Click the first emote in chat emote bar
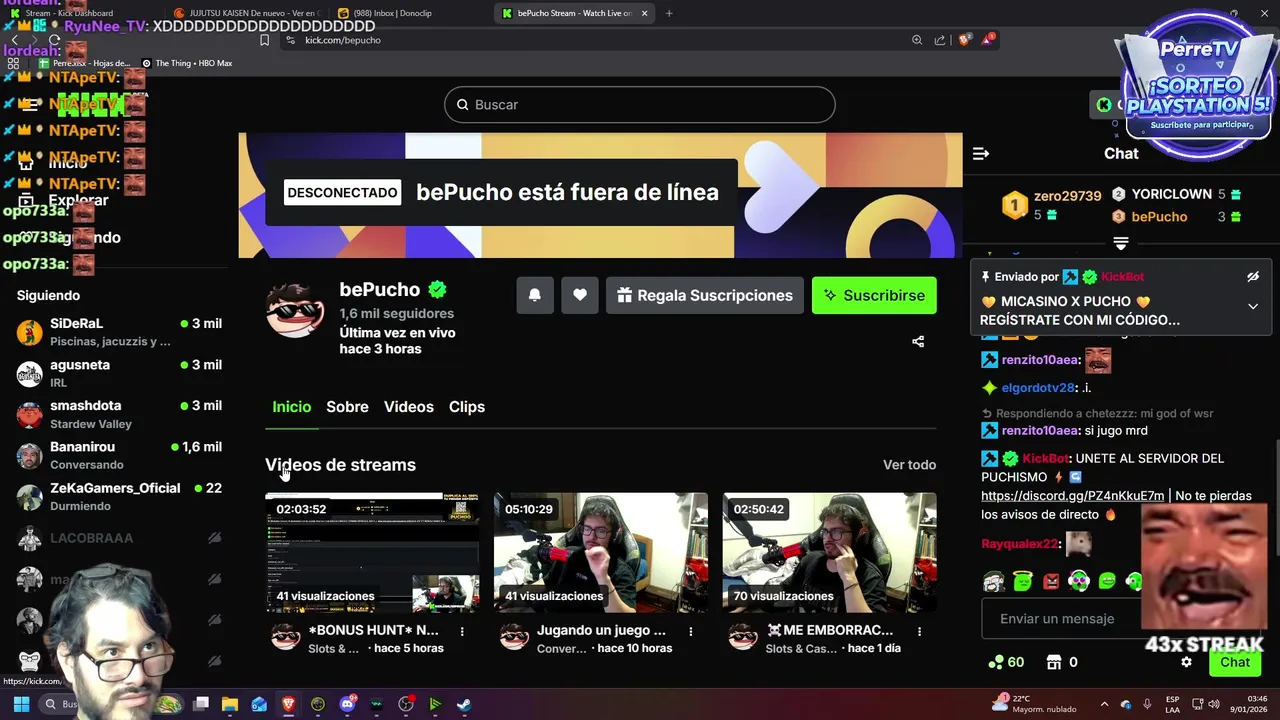 click(x=993, y=581)
